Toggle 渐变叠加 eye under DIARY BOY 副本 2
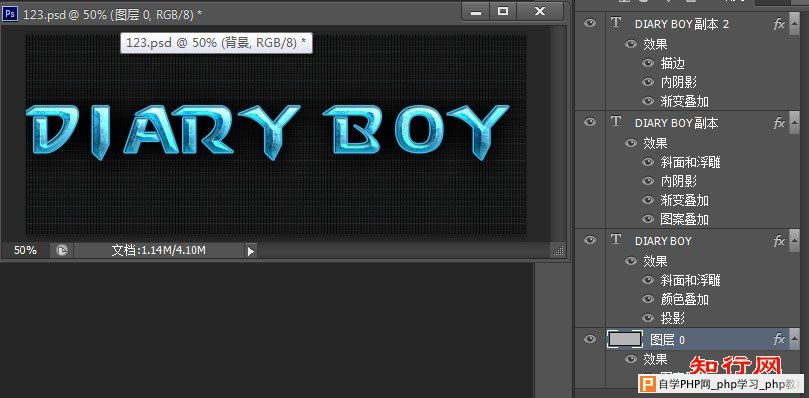 click(x=648, y=101)
